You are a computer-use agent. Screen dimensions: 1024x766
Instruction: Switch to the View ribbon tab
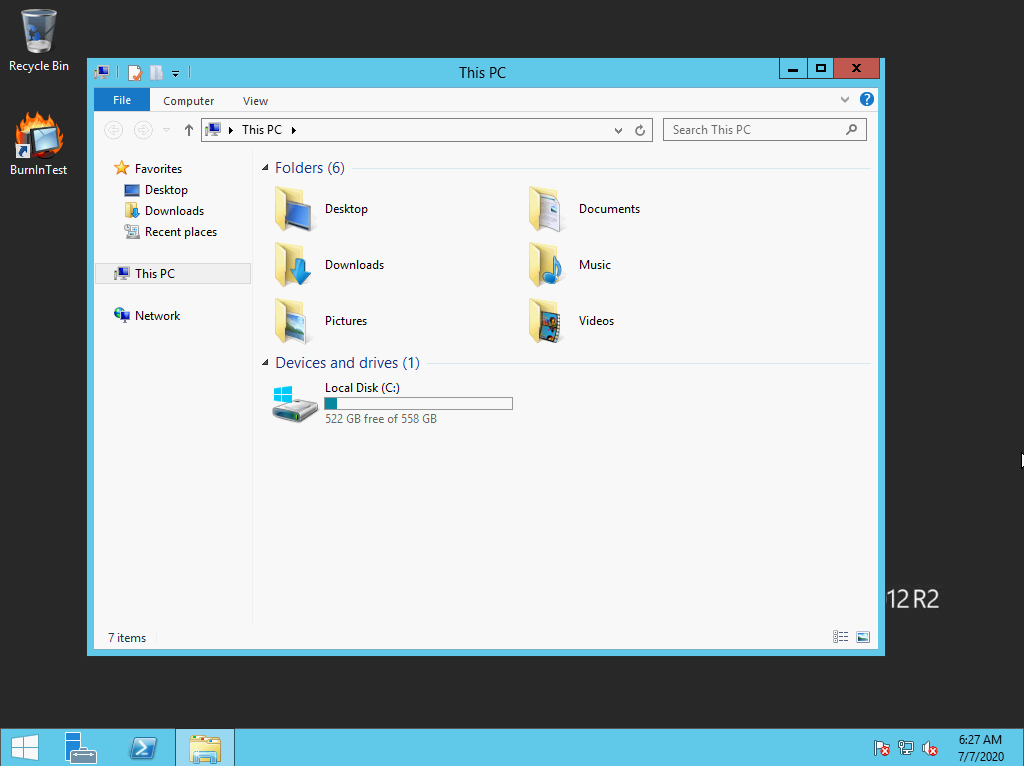pyautogui.click(x=255, y=101)
